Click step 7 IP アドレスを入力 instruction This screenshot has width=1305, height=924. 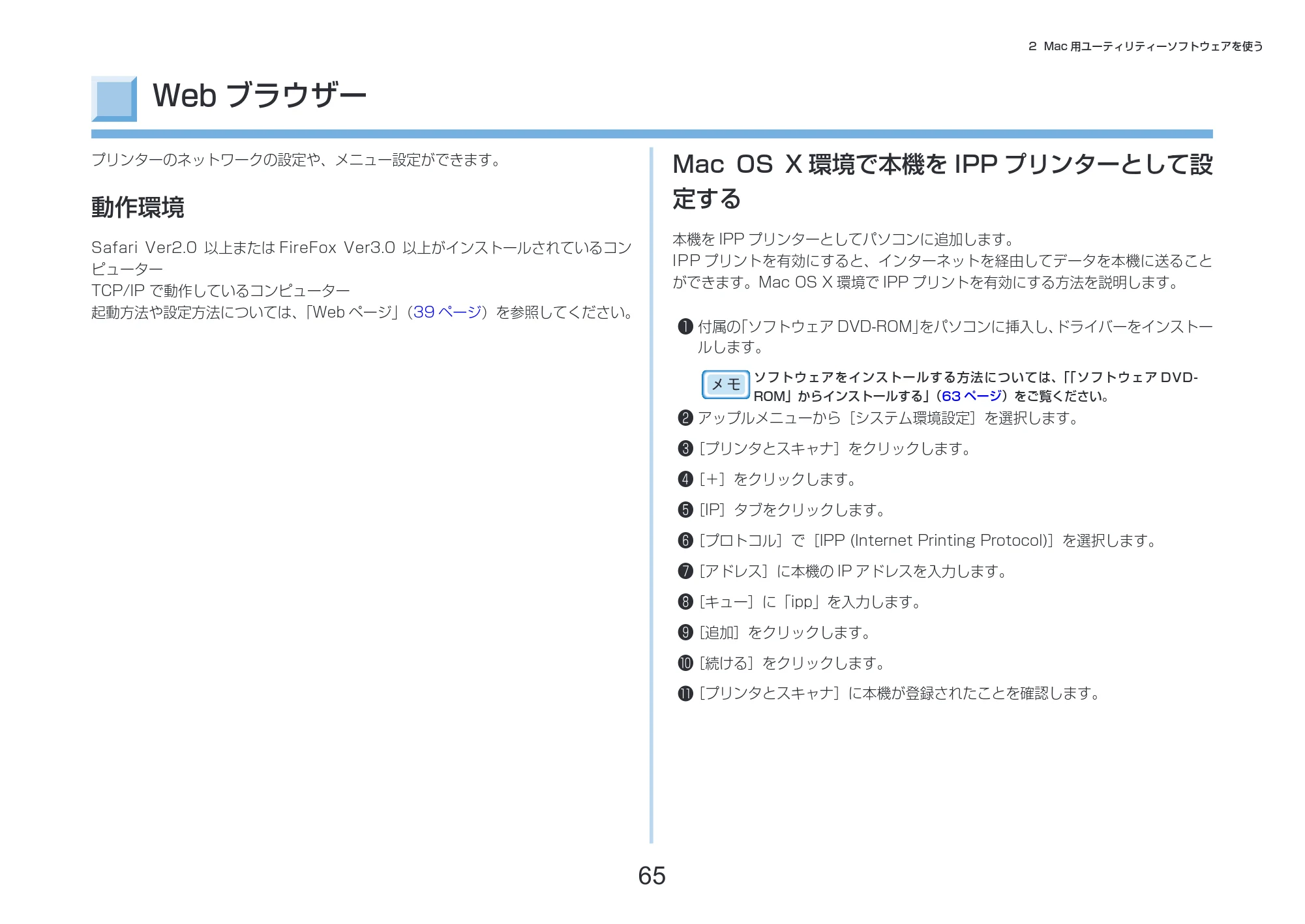tap(854, 571)
